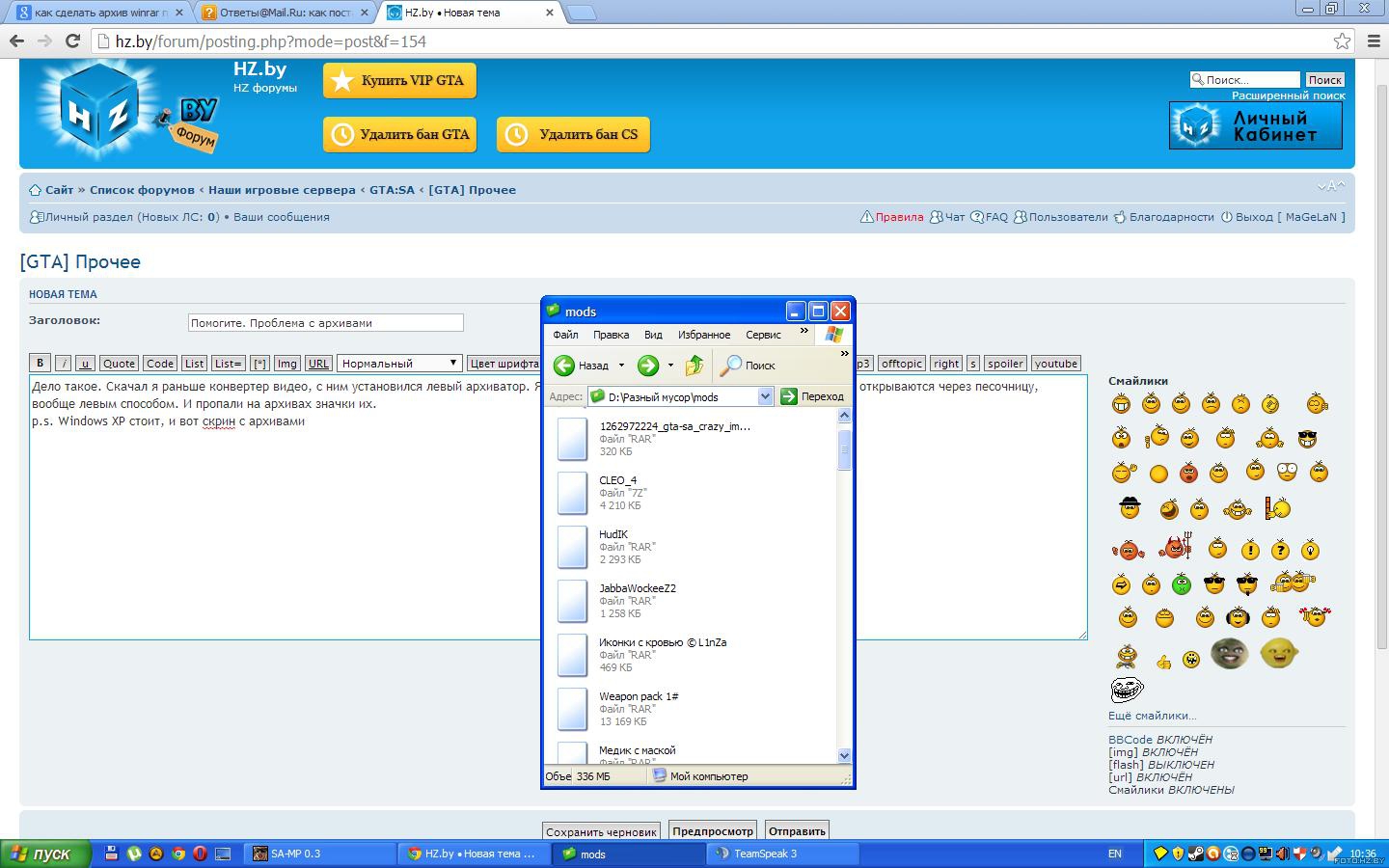Image resolution: width=1389 pixels, height=868 pixels.
Task: Insert Code BBCode tag
Action: (x=160, y=364)
